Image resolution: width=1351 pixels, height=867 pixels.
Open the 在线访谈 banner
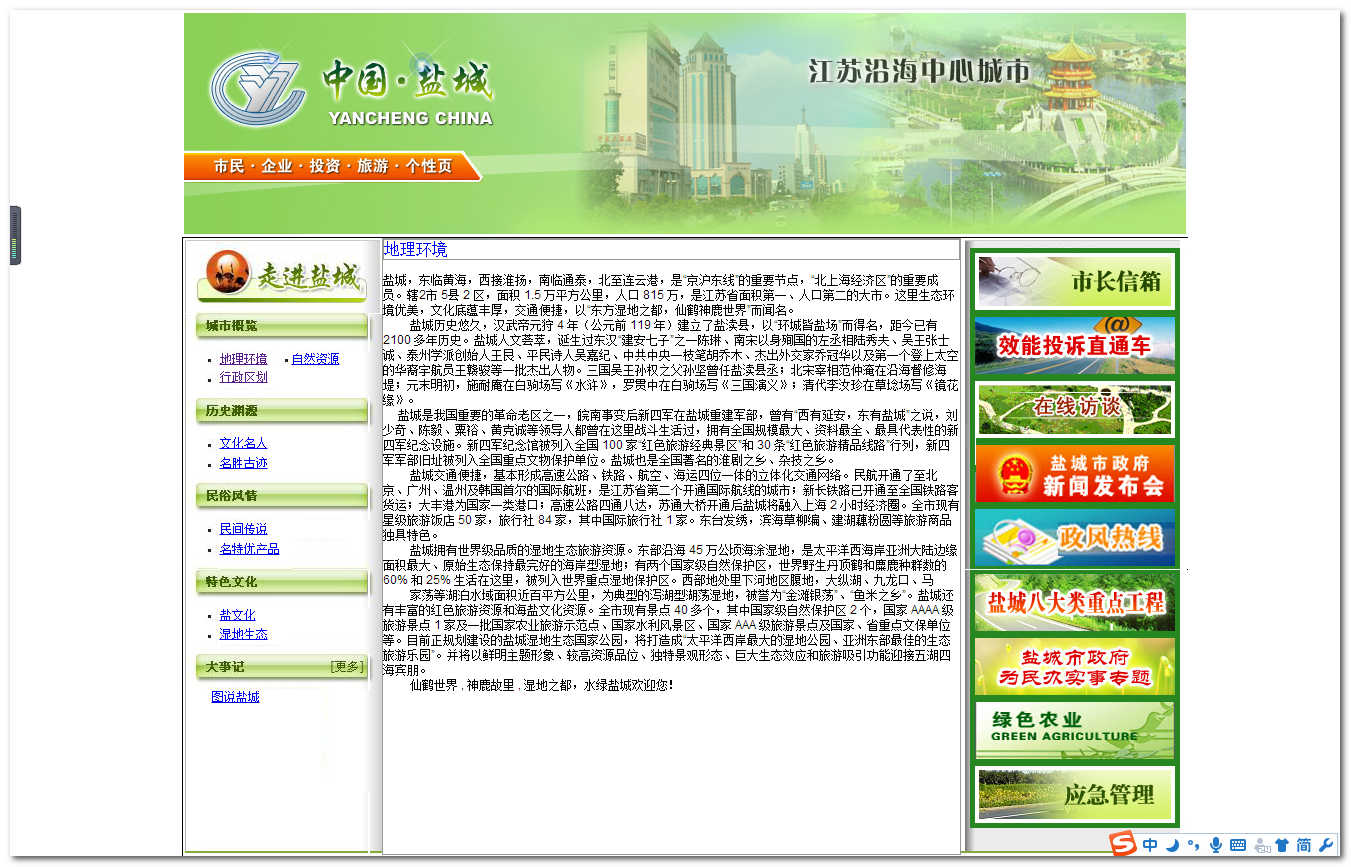[1075, 409]
